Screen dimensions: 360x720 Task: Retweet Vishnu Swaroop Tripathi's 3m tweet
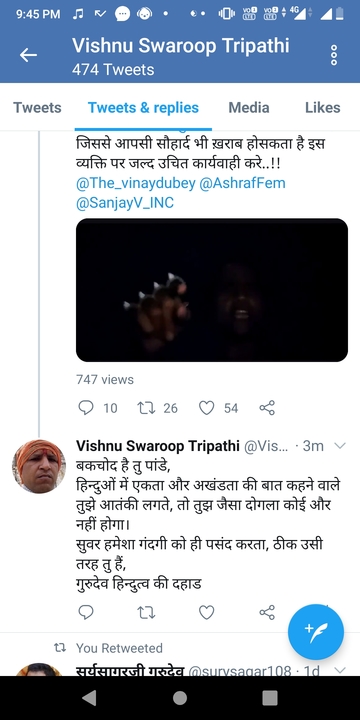pyautogui.click(x=146, y=612)
